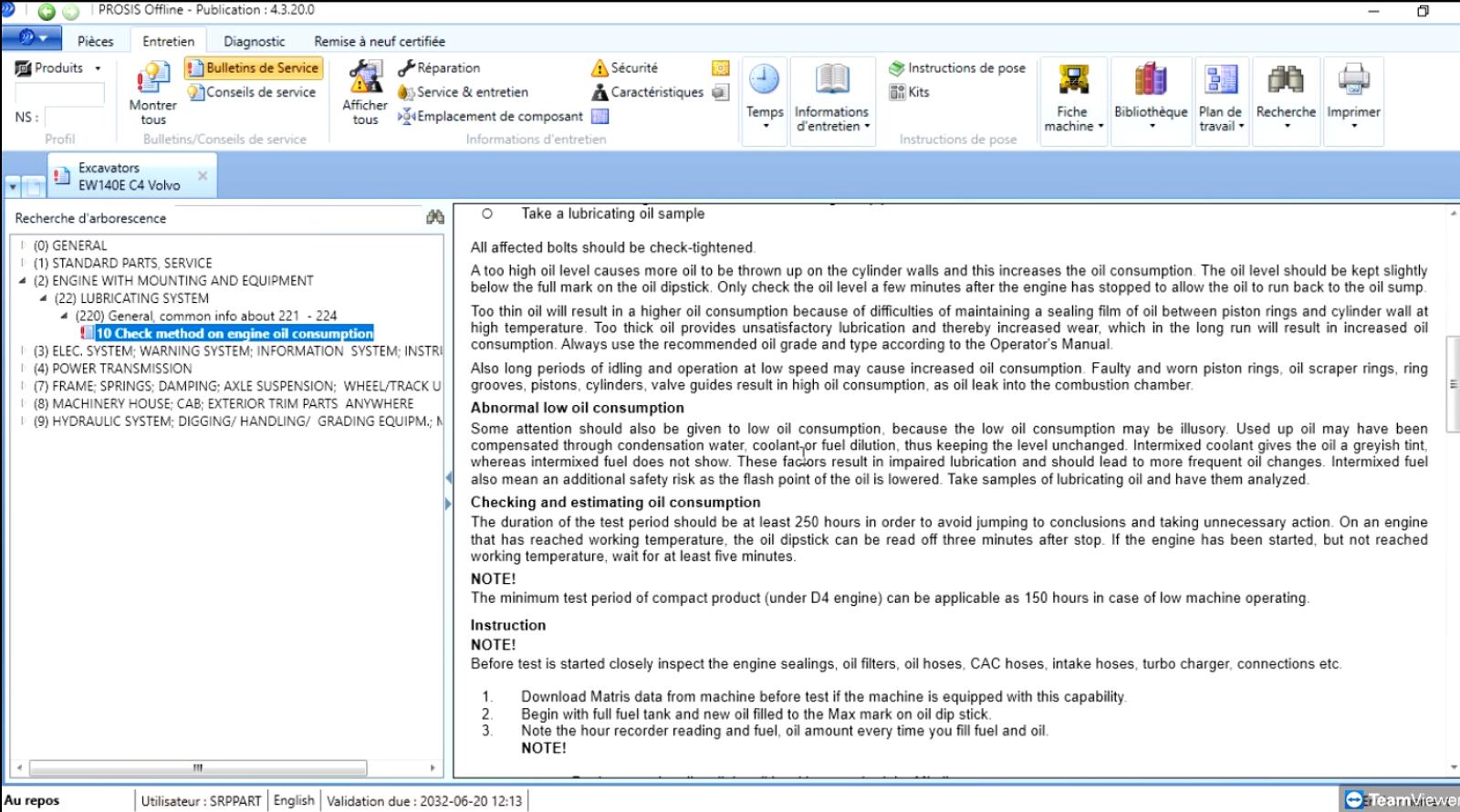This screenshot has width=1460, height=812.
Task: Click the tree panel horizontal scrollbar thumb
Action: pyautogui.click(x=198, y=767)
